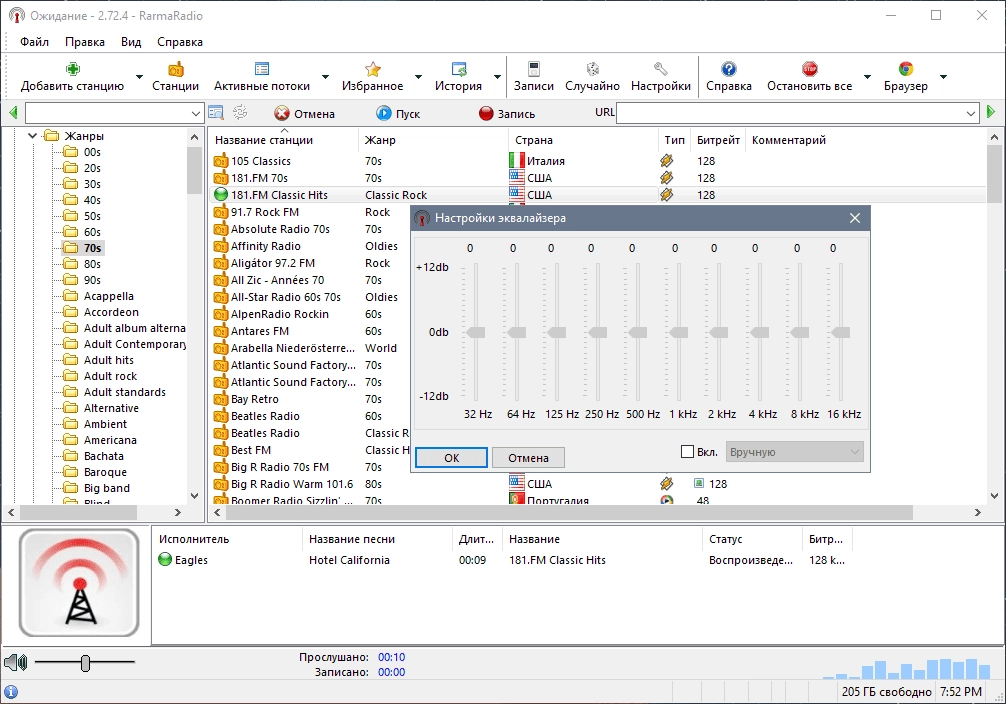This screenshot has height=704, width=1006.
Task: Expand the Active streams dropdown arrow
Action: tap(325, 77)
